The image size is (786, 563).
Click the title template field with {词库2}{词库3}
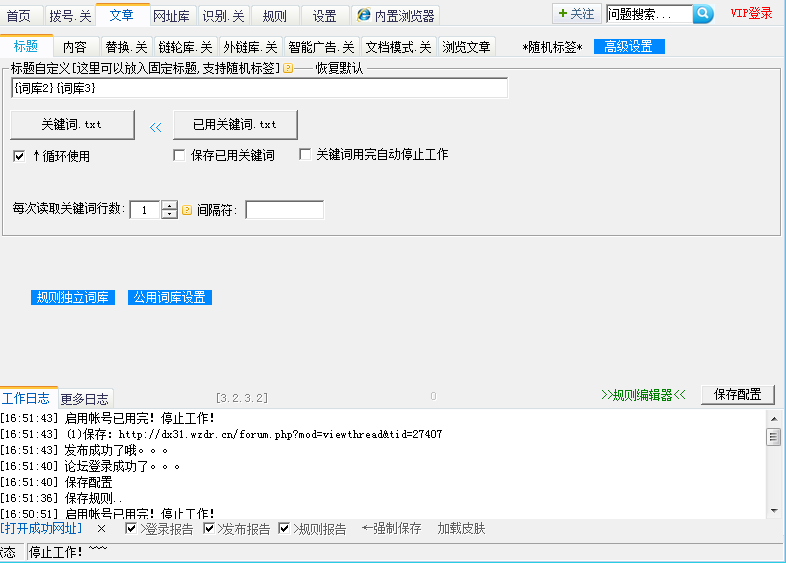click(x=259, y=88)
